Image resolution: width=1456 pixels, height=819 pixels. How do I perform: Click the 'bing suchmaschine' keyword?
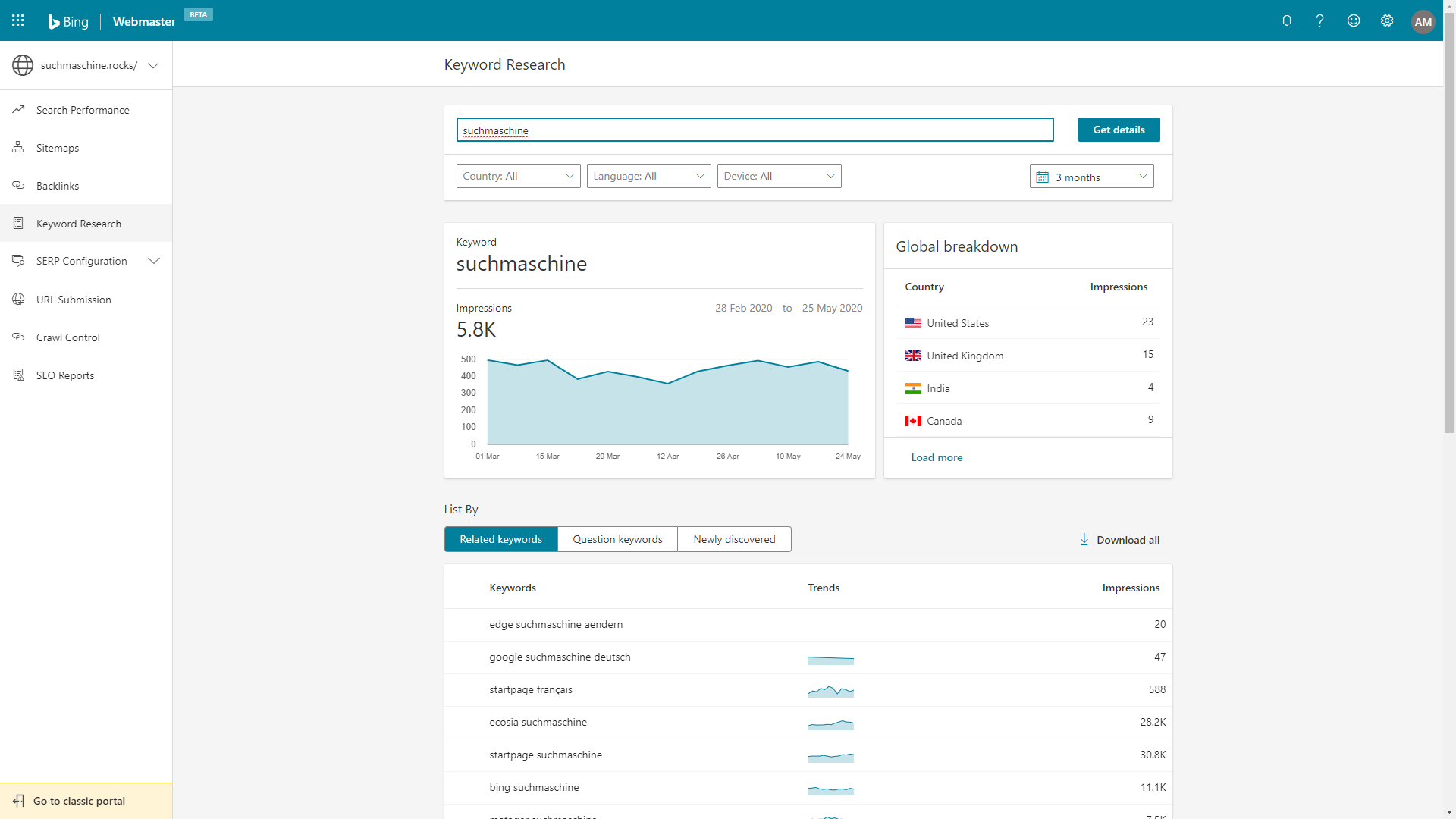[534, 788]
